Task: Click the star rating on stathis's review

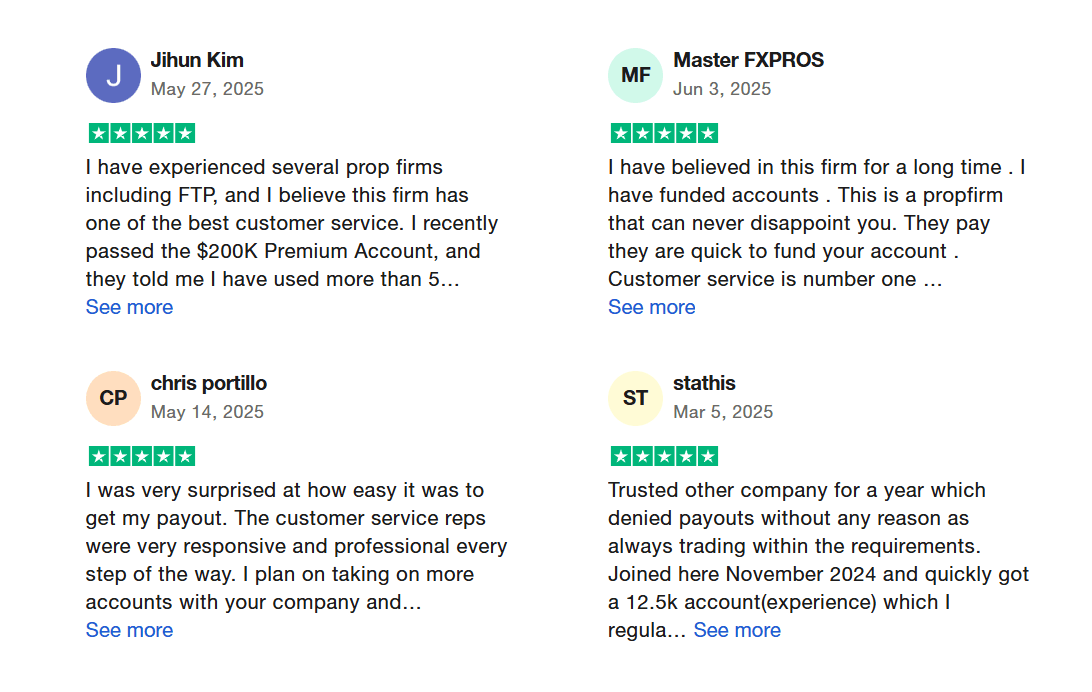Action: click(x=664, y=456)
